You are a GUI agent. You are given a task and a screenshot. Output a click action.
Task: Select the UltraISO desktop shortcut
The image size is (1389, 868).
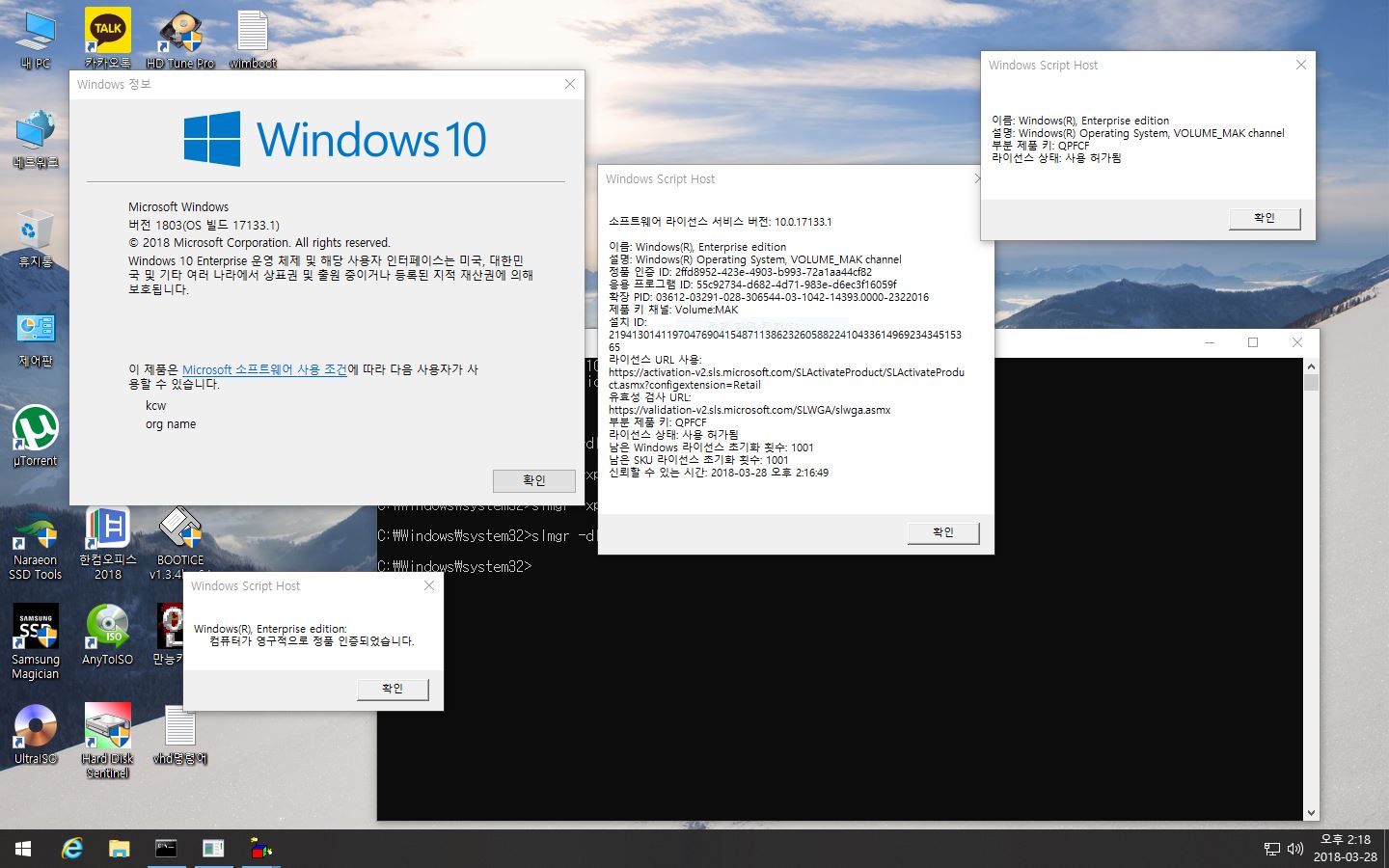[36, 734]
